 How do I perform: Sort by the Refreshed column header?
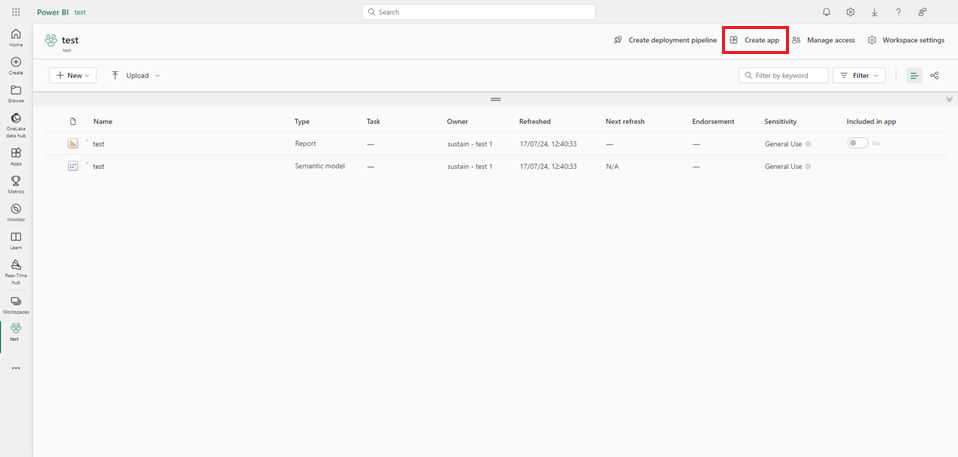[534, 121]
